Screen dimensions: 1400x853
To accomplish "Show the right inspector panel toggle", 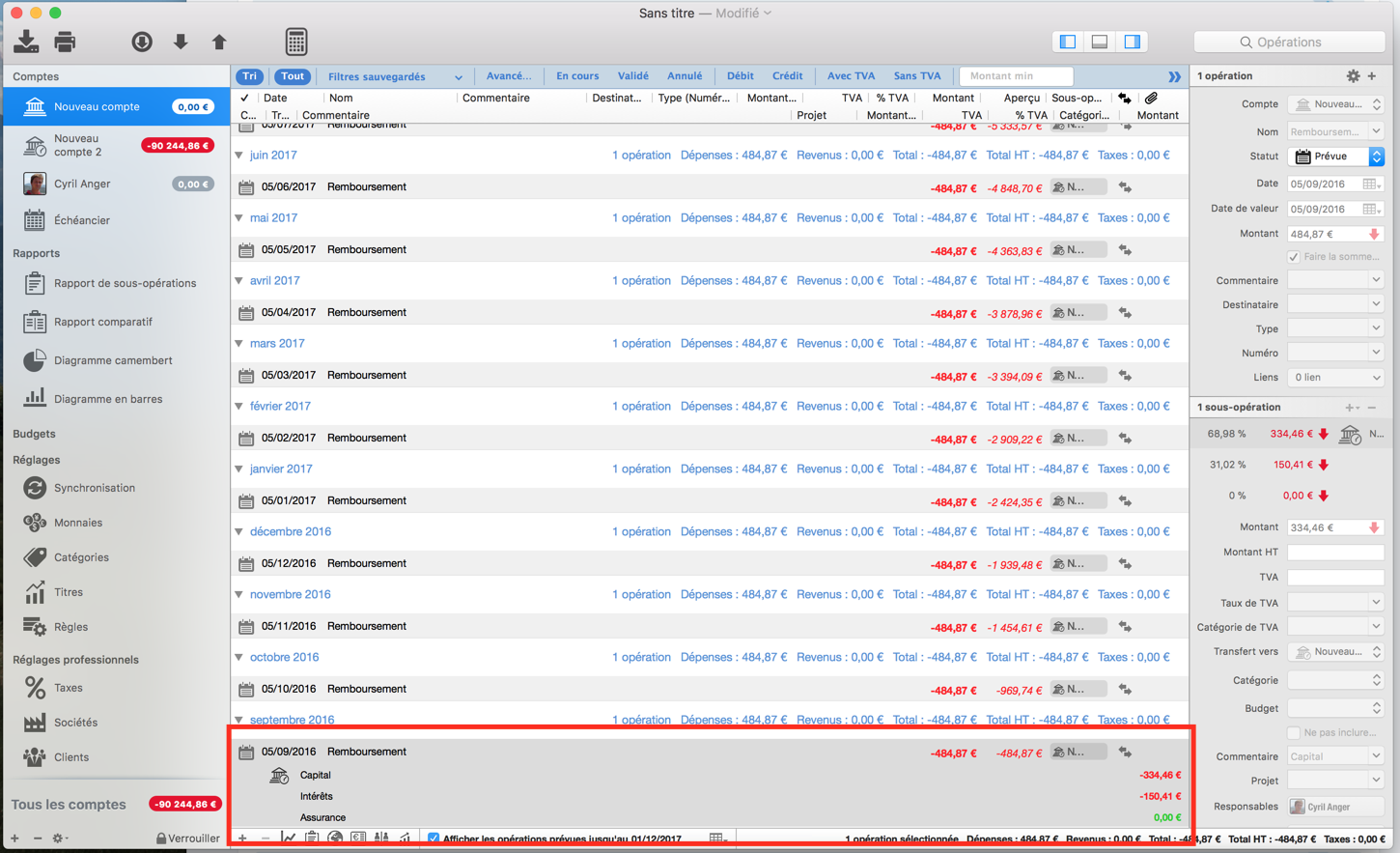I will point(1132,42).
